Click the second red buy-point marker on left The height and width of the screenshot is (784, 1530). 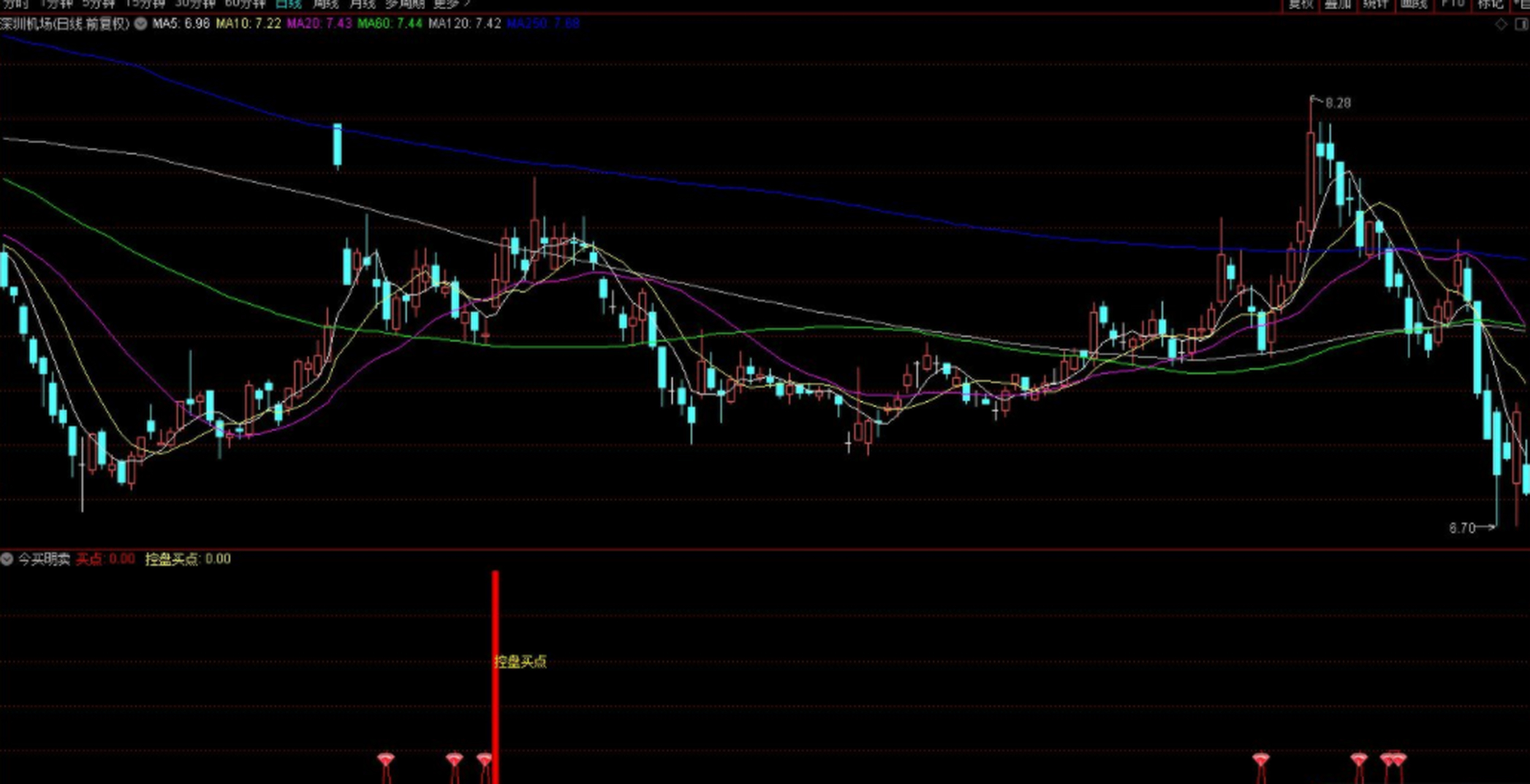[x=454, y=760]
